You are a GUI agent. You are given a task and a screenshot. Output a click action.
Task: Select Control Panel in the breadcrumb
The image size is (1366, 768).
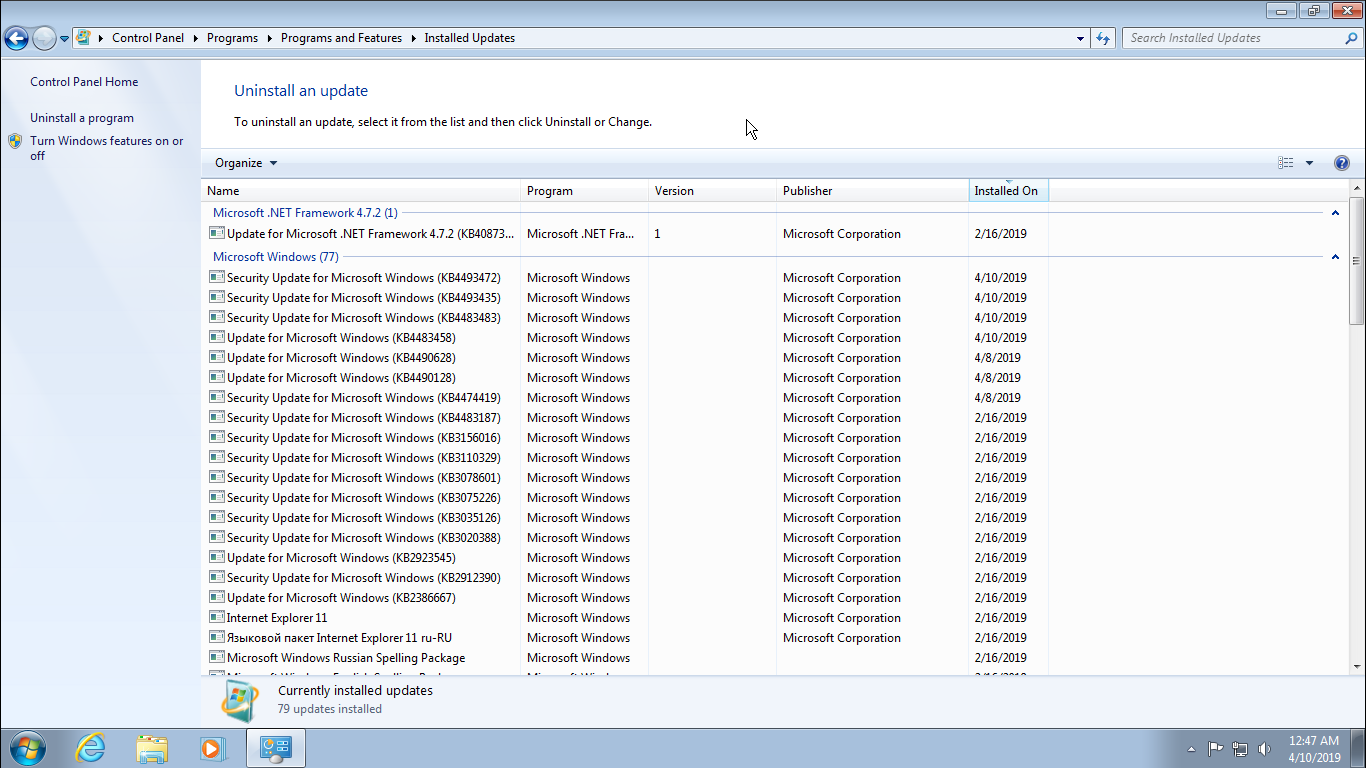[x=148, y=38]
